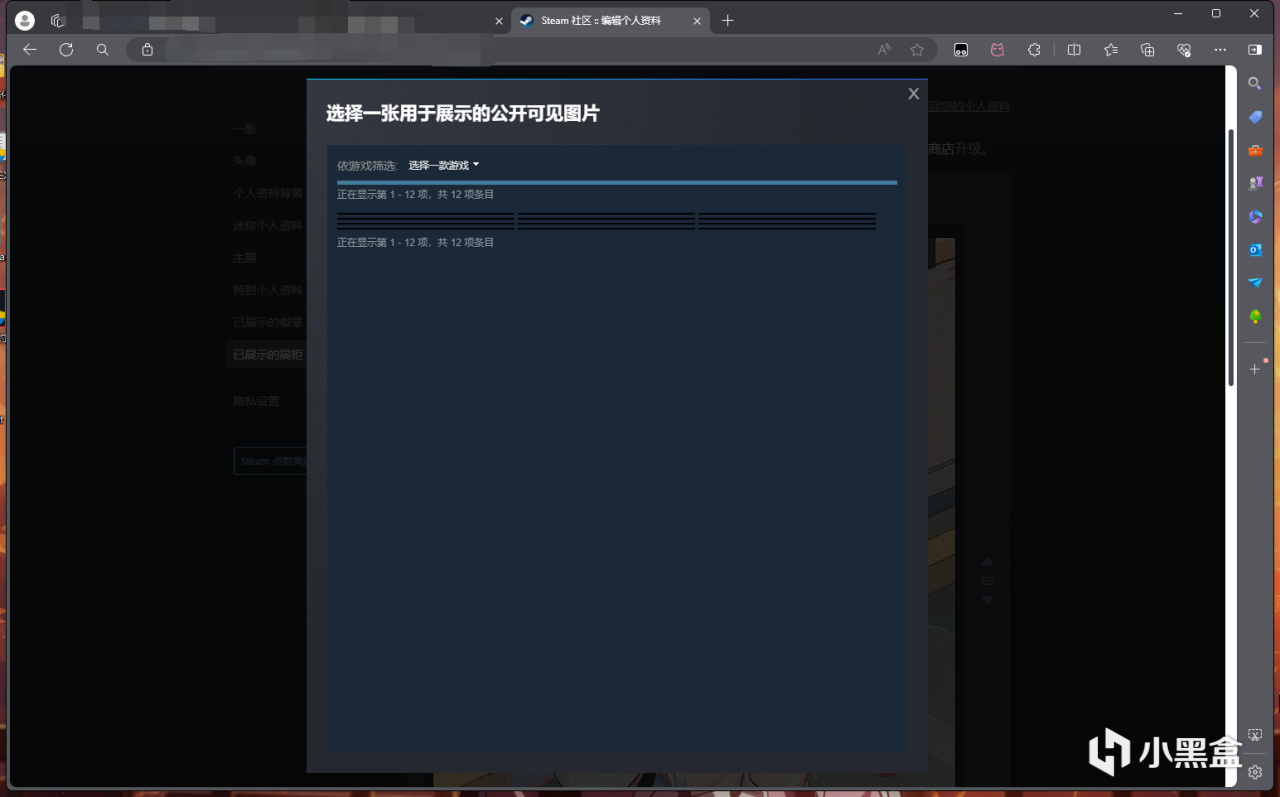Close the Steam 社区 browser tab

[697, 21]
